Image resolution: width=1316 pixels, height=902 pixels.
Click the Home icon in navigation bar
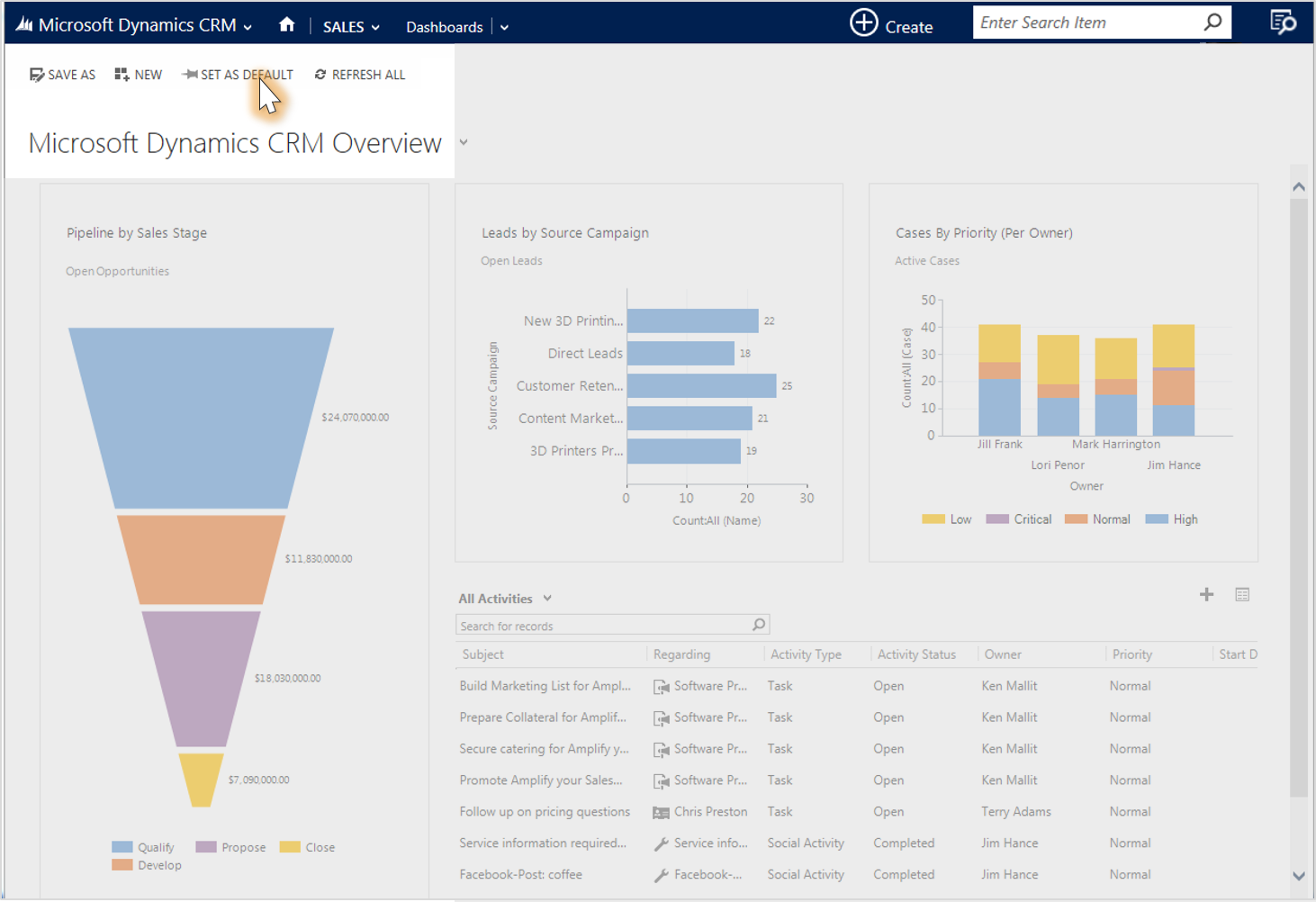point(286,25)
